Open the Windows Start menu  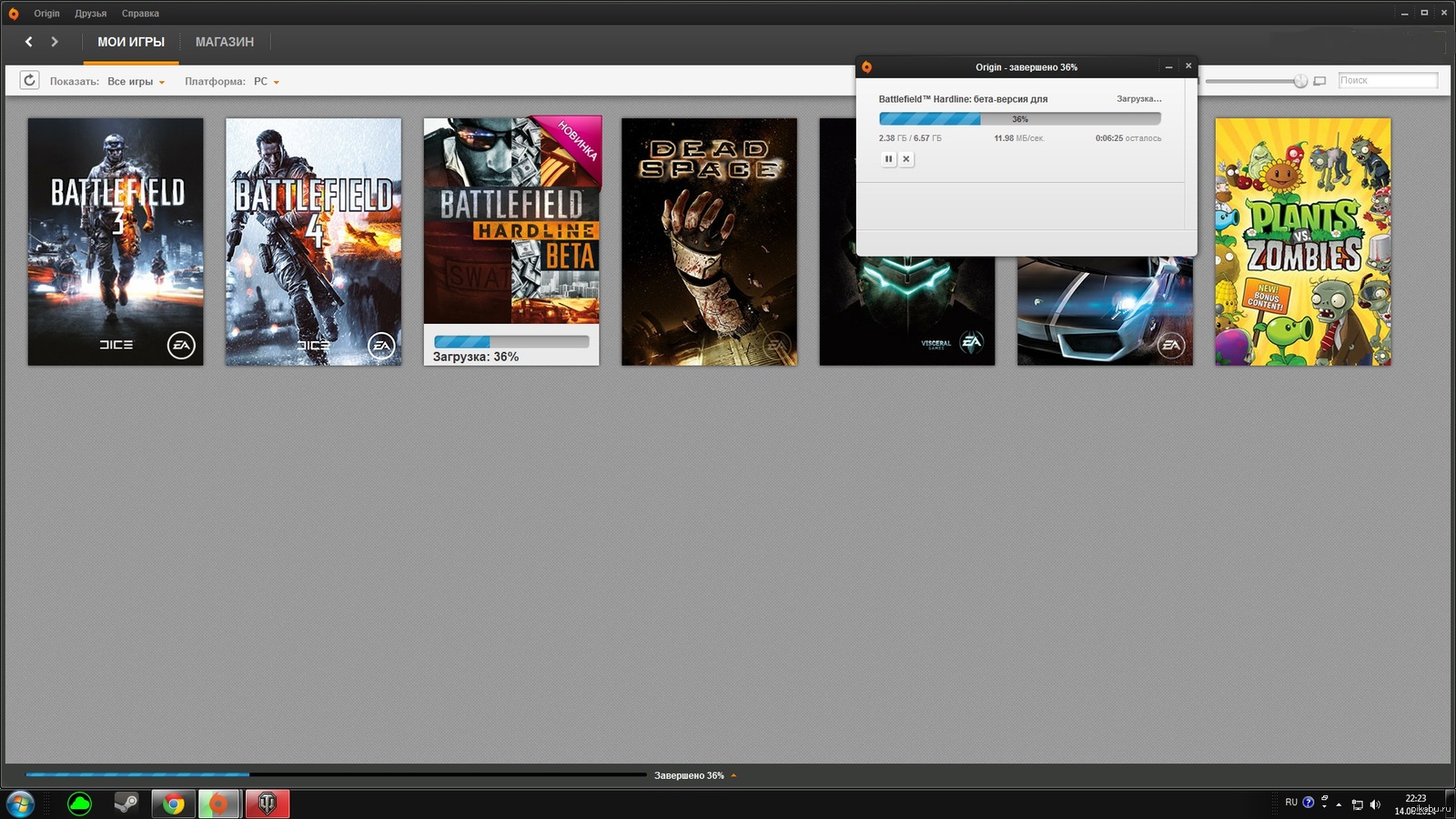coord(20,804)
